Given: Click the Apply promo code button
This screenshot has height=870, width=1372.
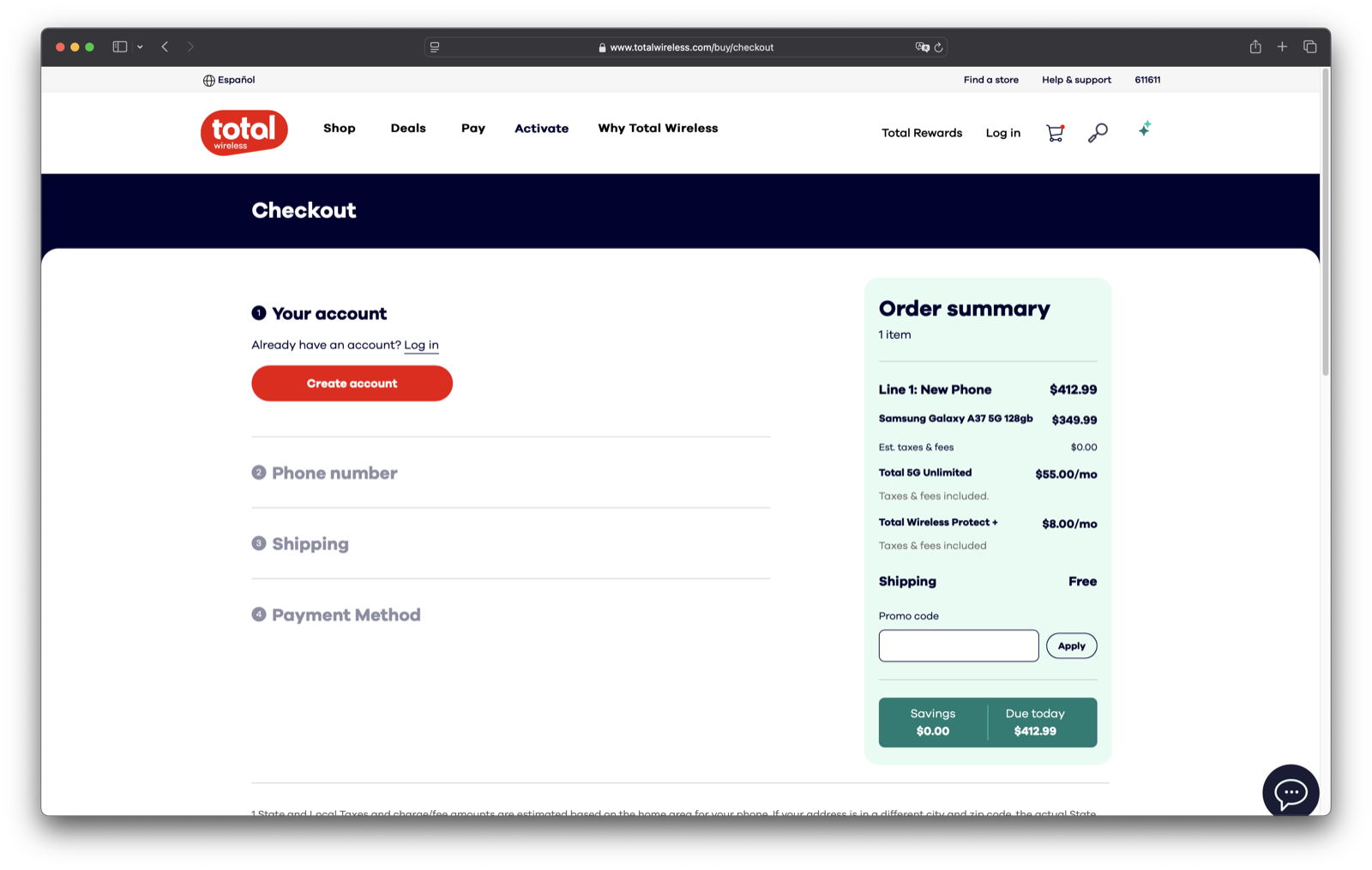Looking at the screenshot, I should [1071, 646].
